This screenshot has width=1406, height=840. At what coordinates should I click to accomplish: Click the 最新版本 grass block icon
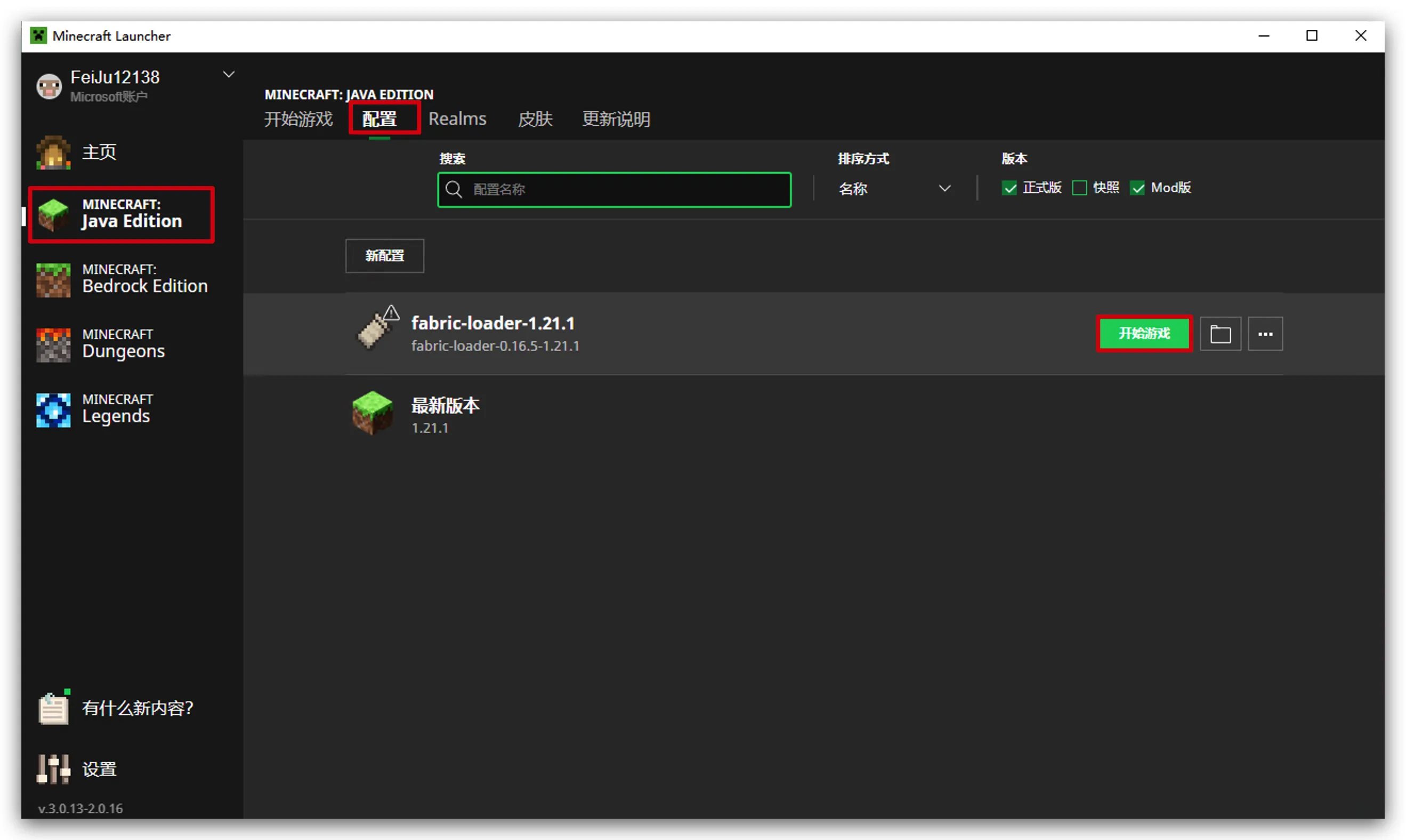pos(372,413)
